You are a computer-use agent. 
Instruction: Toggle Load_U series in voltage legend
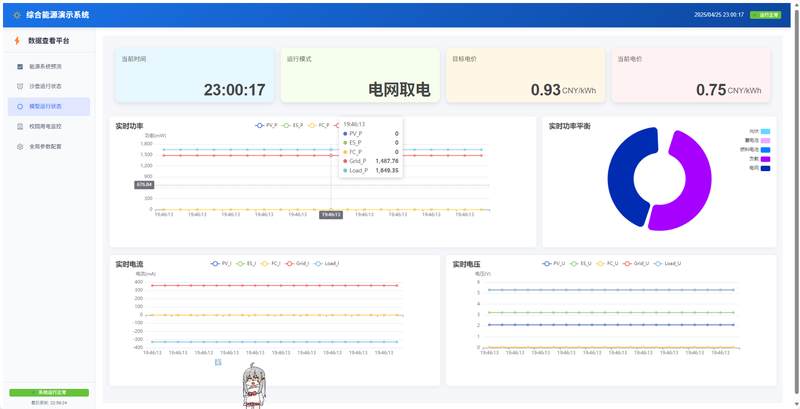667,264
